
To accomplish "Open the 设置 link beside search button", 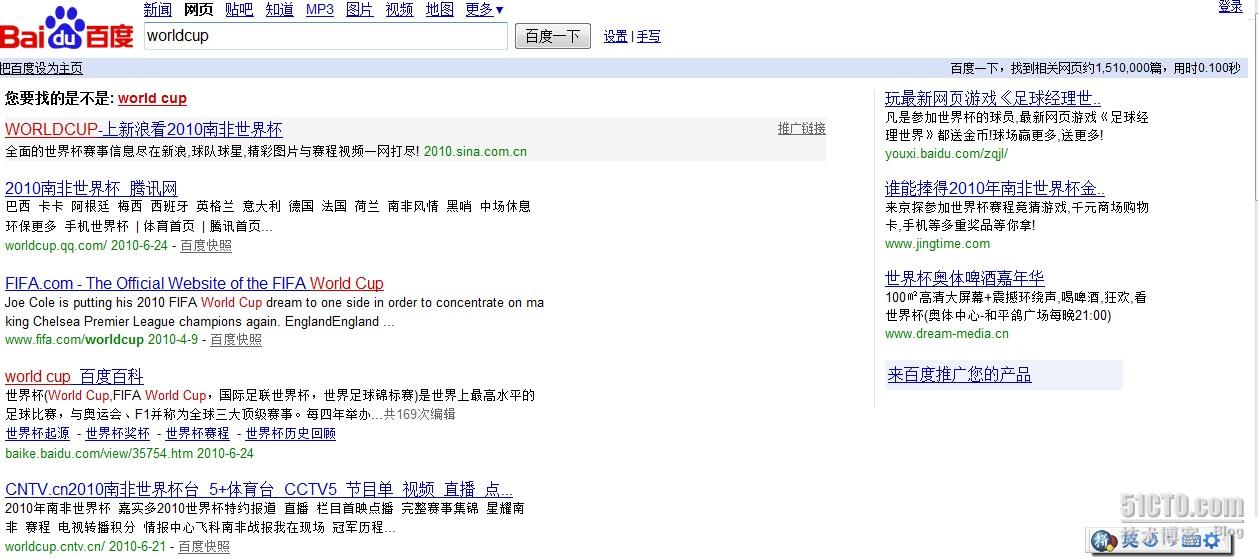I will click(x=616, y=36).
